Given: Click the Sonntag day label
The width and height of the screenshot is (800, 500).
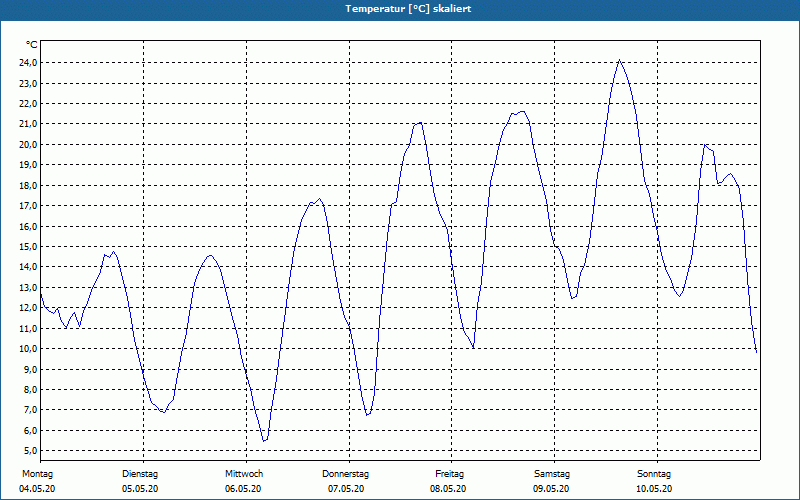Looking at the screenshot, I should [654, 474].
